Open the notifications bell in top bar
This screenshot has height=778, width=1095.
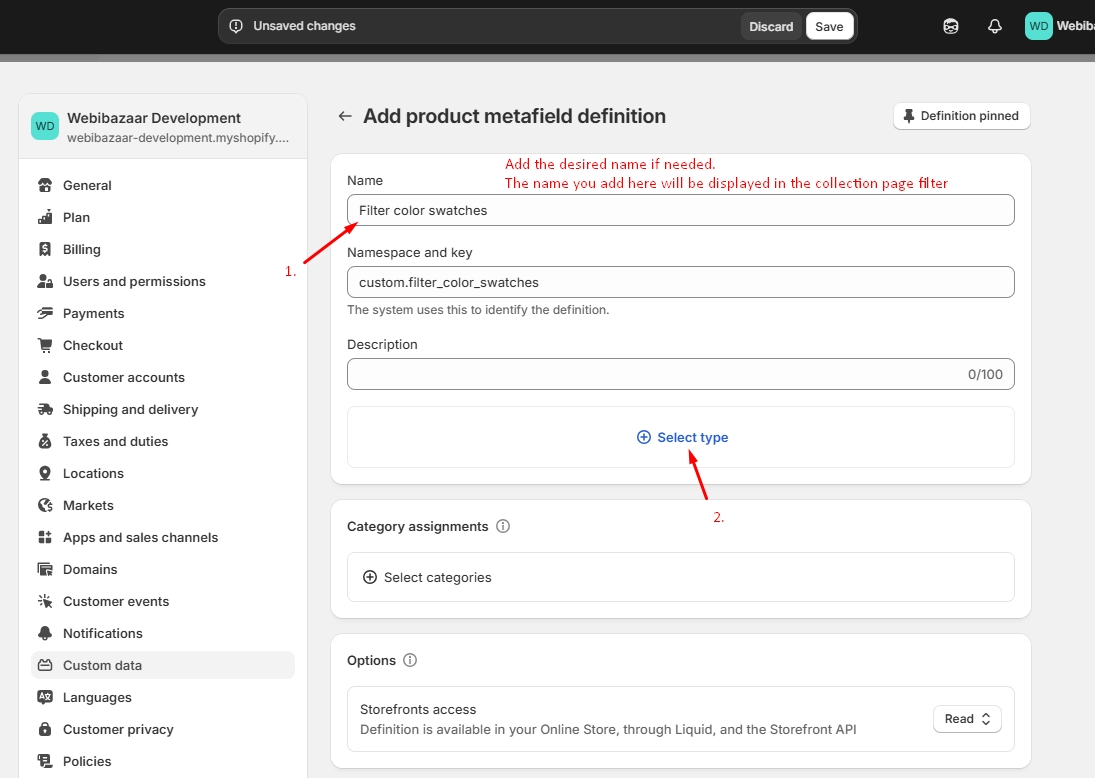[994, 27]
